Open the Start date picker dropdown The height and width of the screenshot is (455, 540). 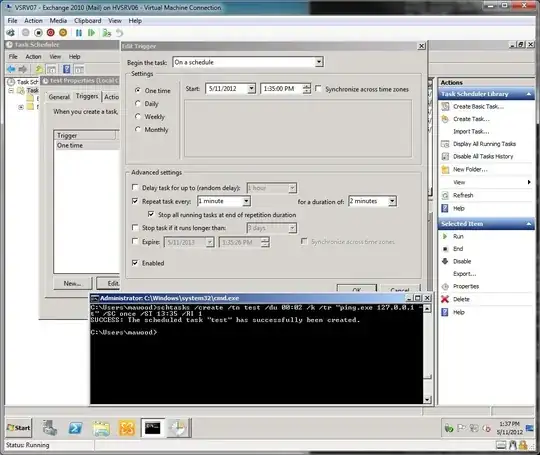pos(251,89)
